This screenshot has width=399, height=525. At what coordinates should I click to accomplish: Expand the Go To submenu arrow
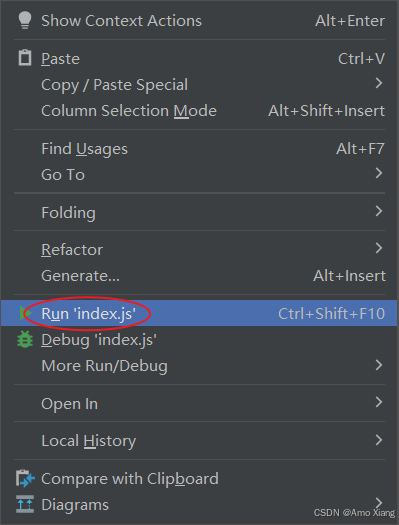tap(379, 173)
